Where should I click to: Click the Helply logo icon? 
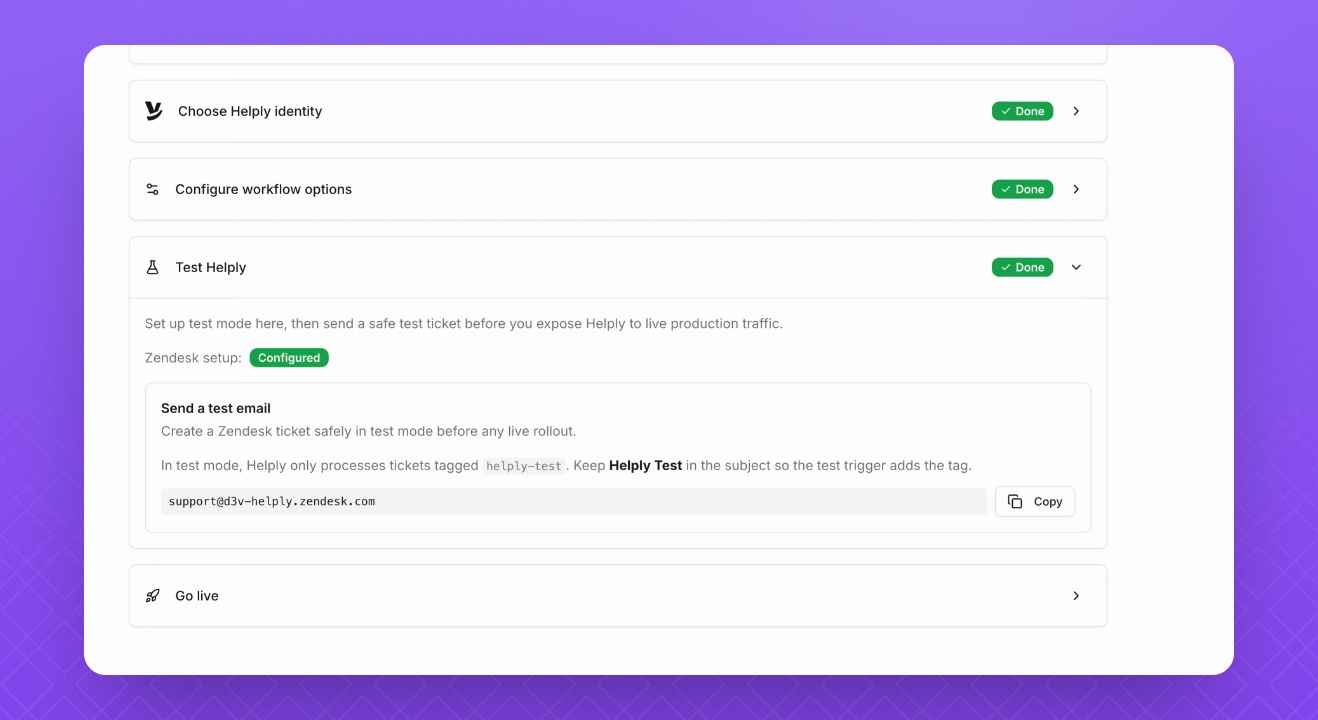[x=153, y=111]
